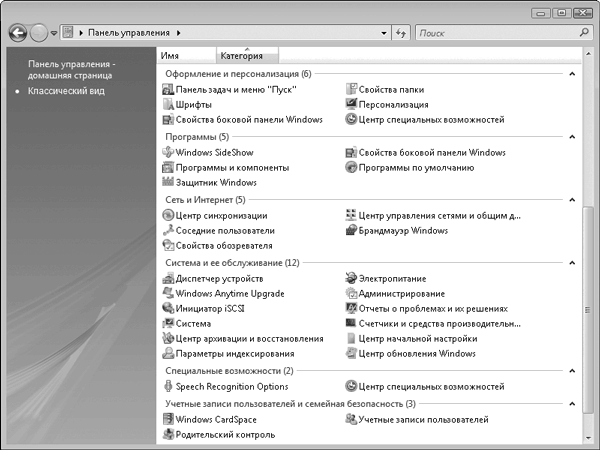600x450 pixels.
Task: Click the back navigation arrow button
Action: [x=17, y=33]
